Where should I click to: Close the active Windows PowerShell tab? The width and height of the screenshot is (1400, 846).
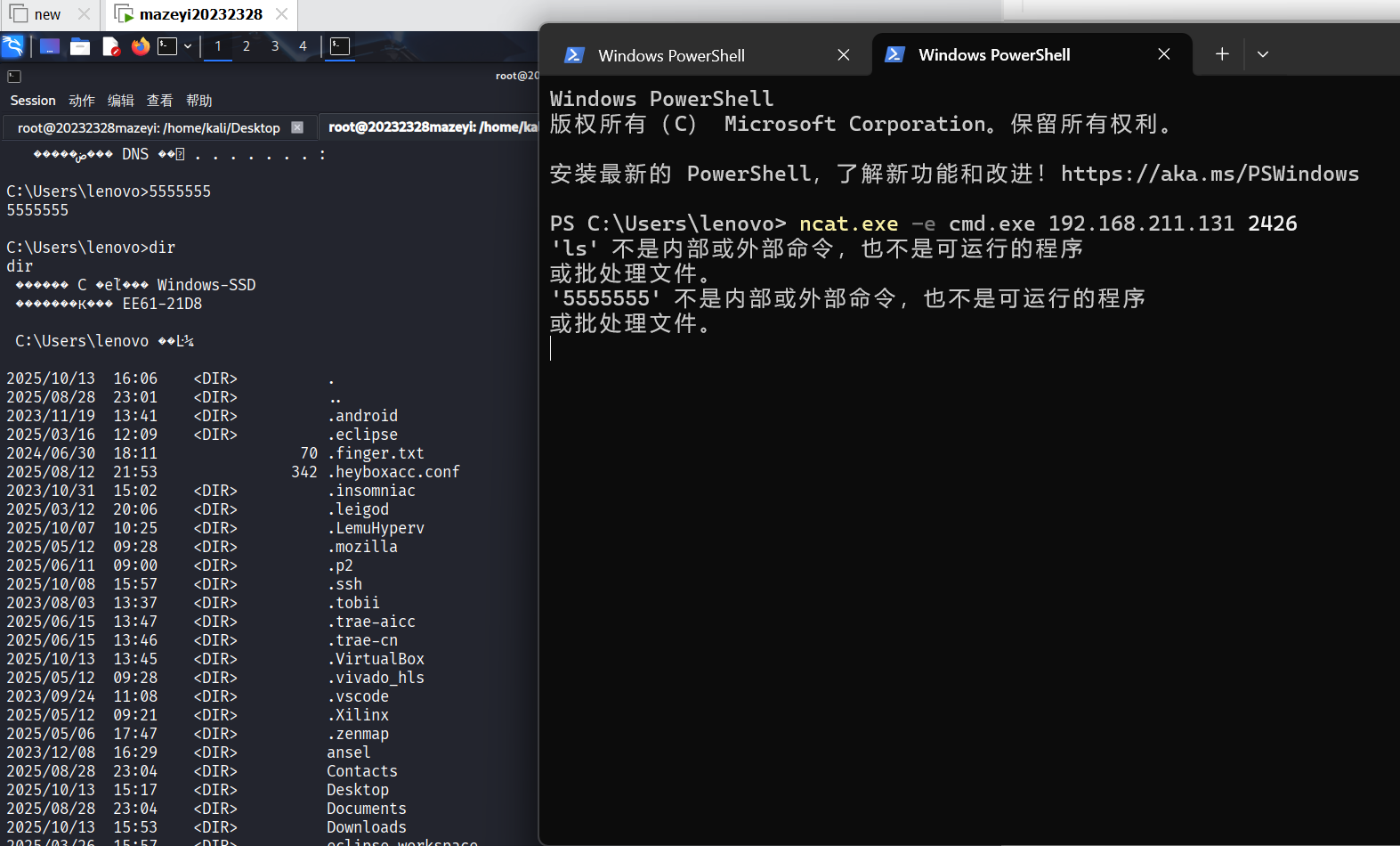[x=1164, y=54]
